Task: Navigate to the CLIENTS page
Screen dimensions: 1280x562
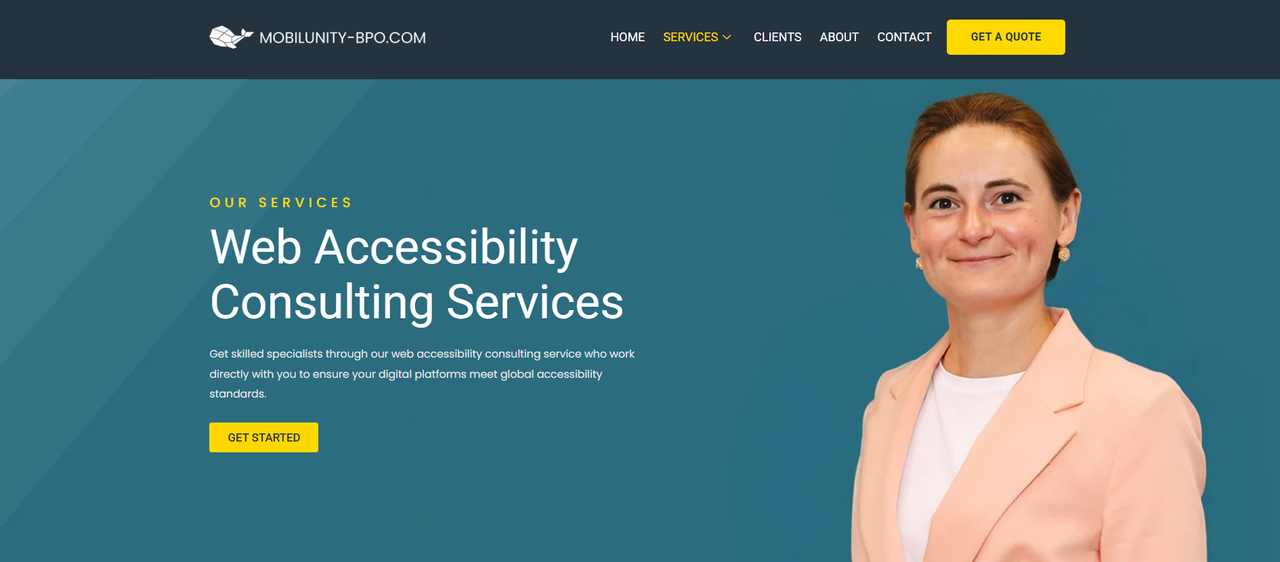Action: coord(777,37)
